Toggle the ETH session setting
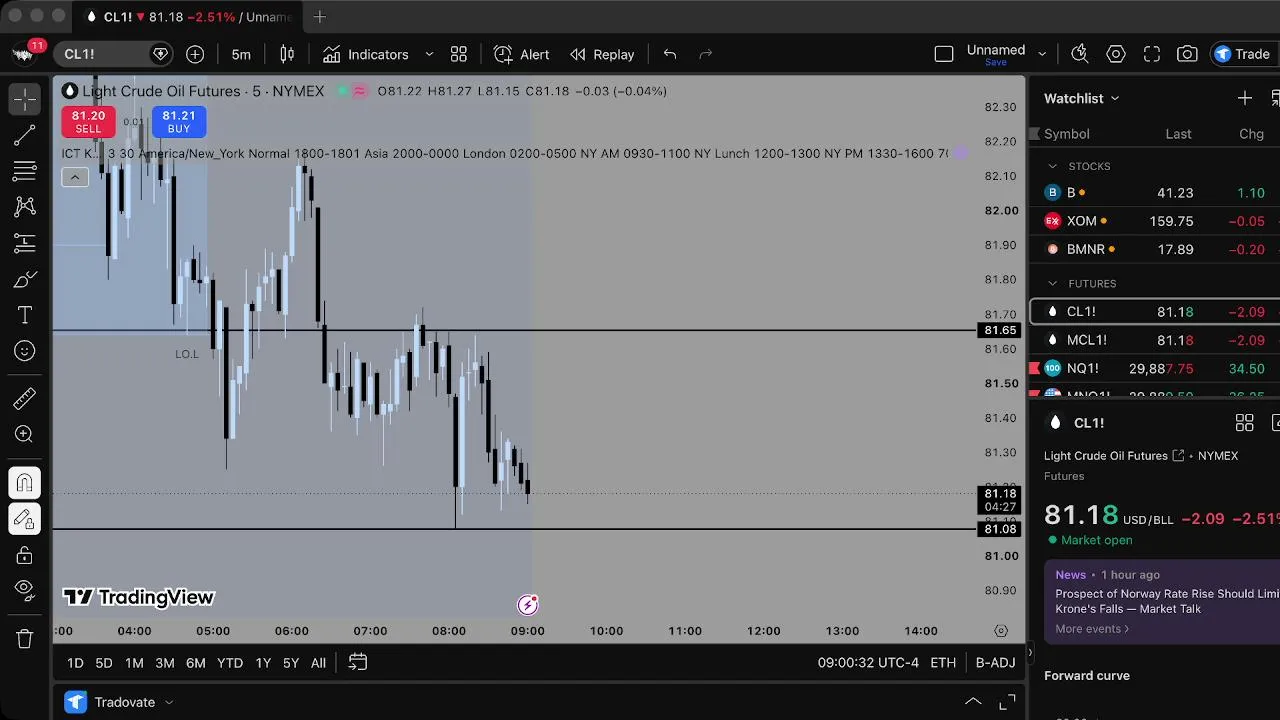 click(943, 663)
